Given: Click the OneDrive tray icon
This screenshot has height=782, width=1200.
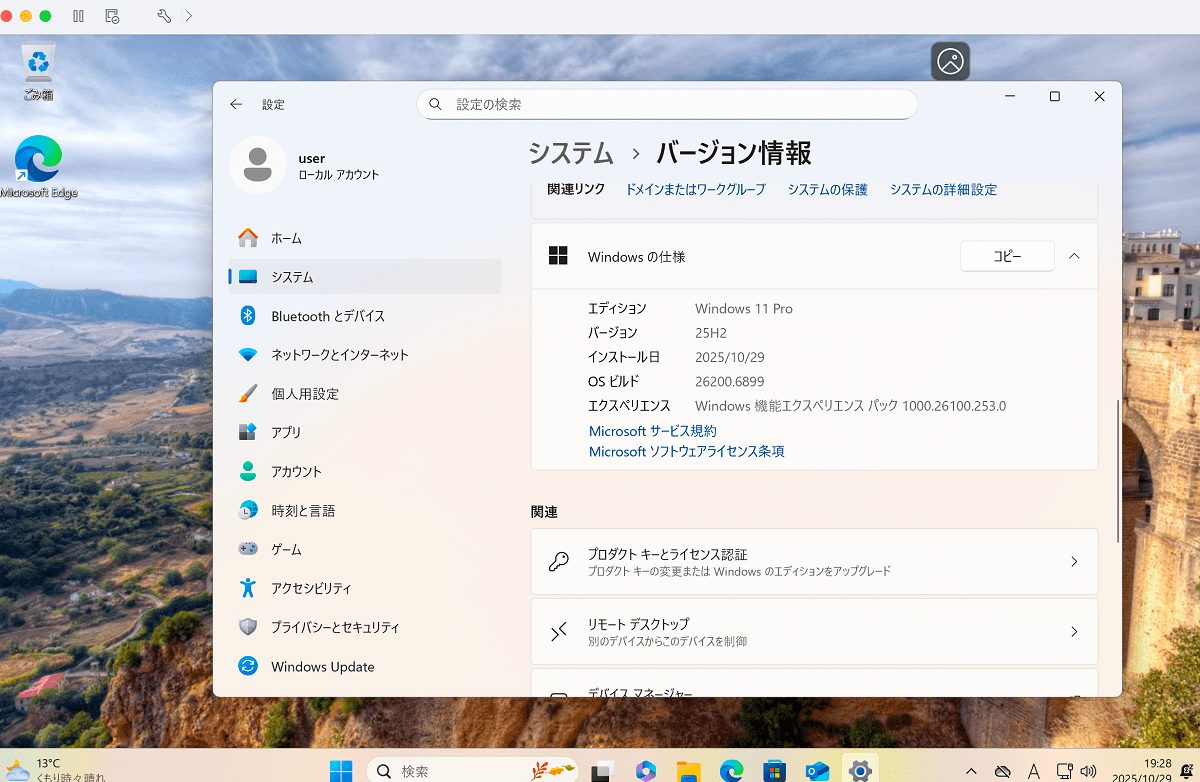Looking at the screenshot, I should click(1003, 771).
